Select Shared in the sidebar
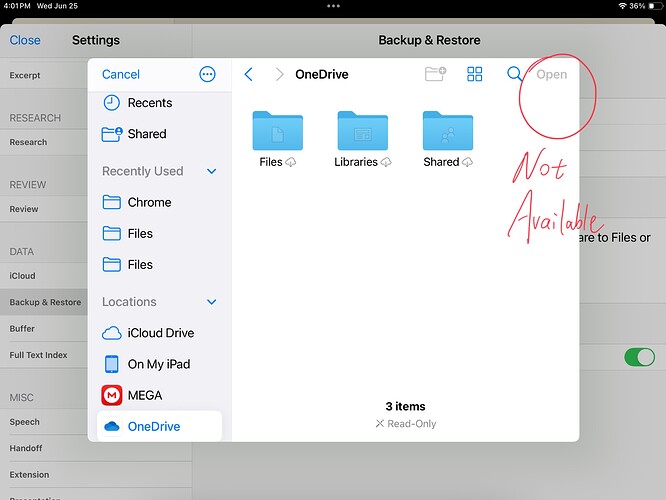666x500 pixels. click(x=159, y=134)
